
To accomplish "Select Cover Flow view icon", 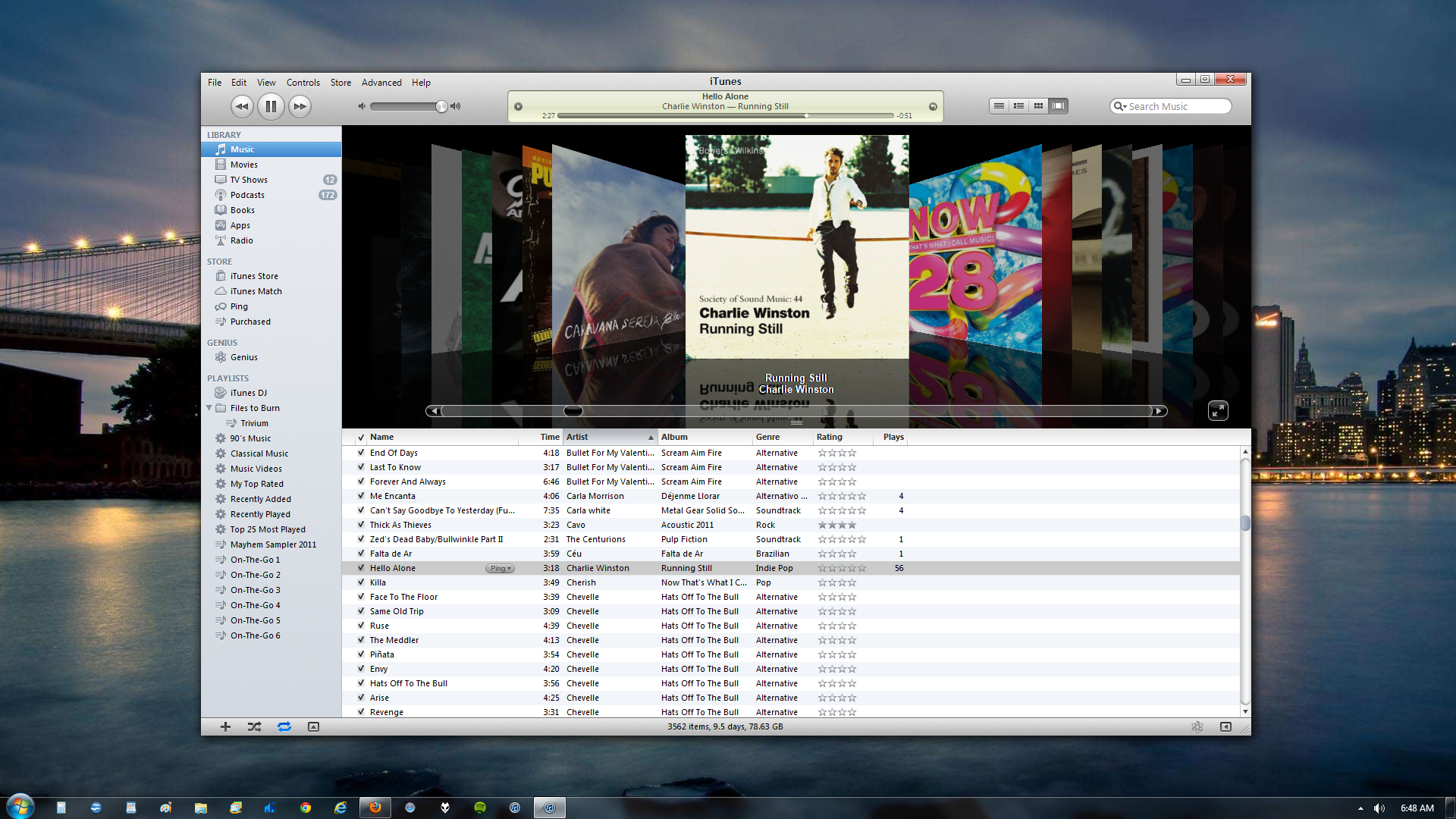I will pos(1059,106).
